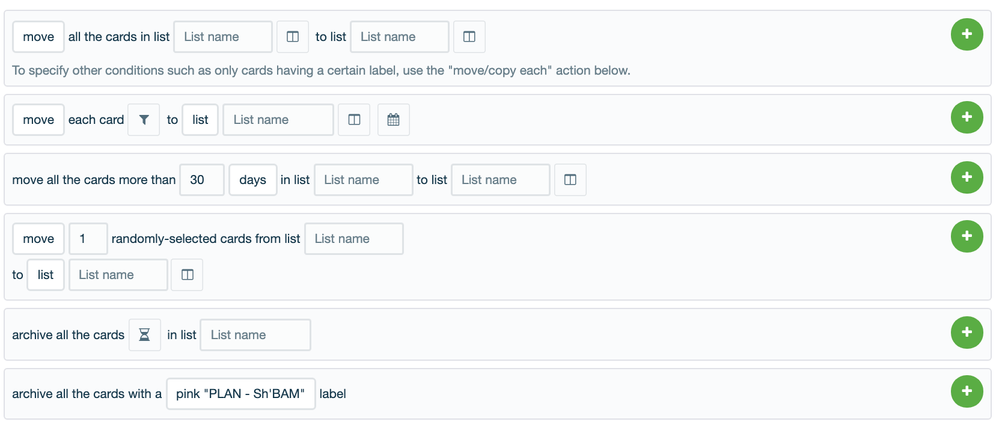Toggle "move" option before "all the cards in list"

tap(38, 37)
